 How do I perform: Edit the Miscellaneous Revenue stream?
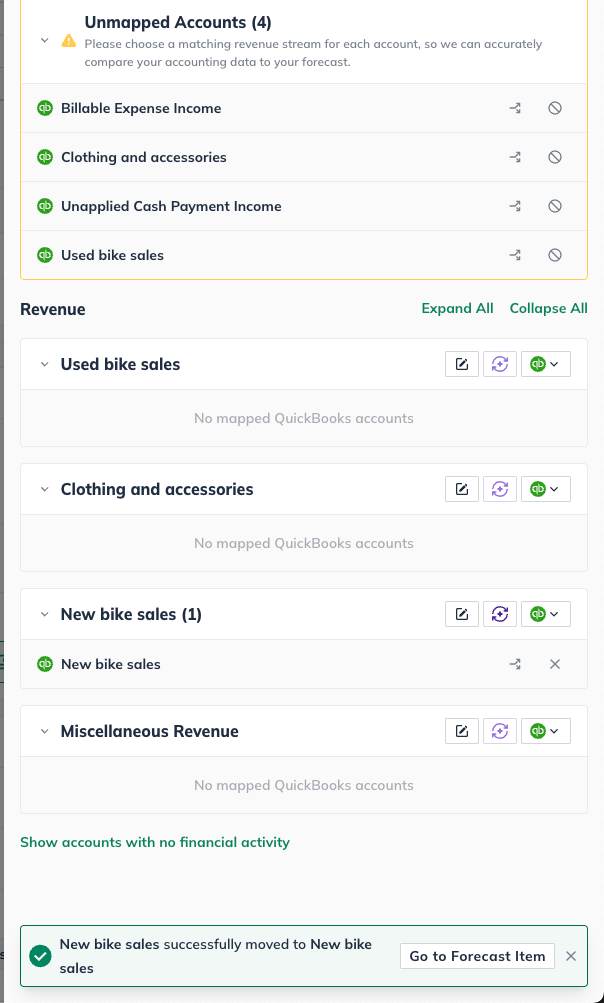pos(461,731)
